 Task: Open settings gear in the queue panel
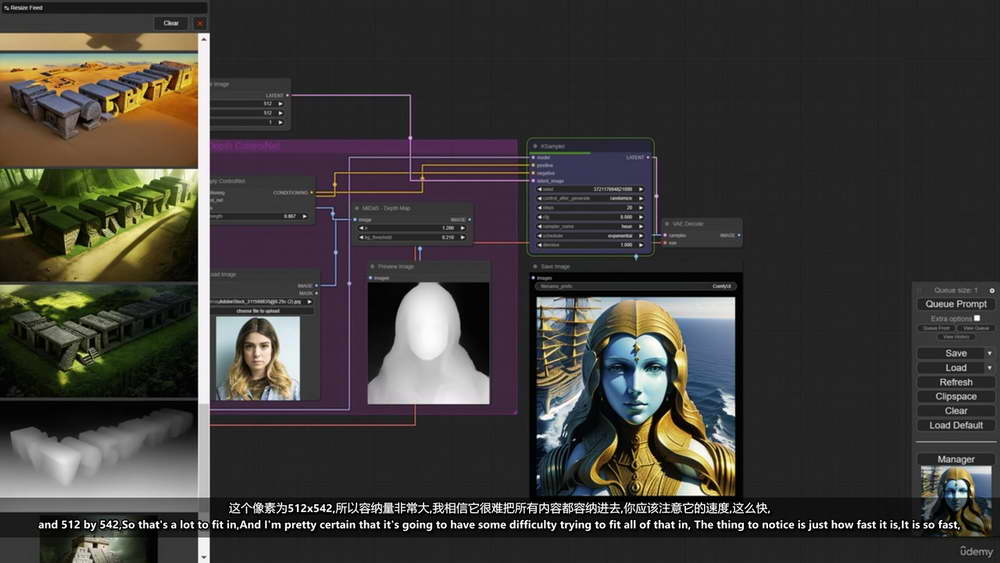pyautogui.click(x=992, y=290)
